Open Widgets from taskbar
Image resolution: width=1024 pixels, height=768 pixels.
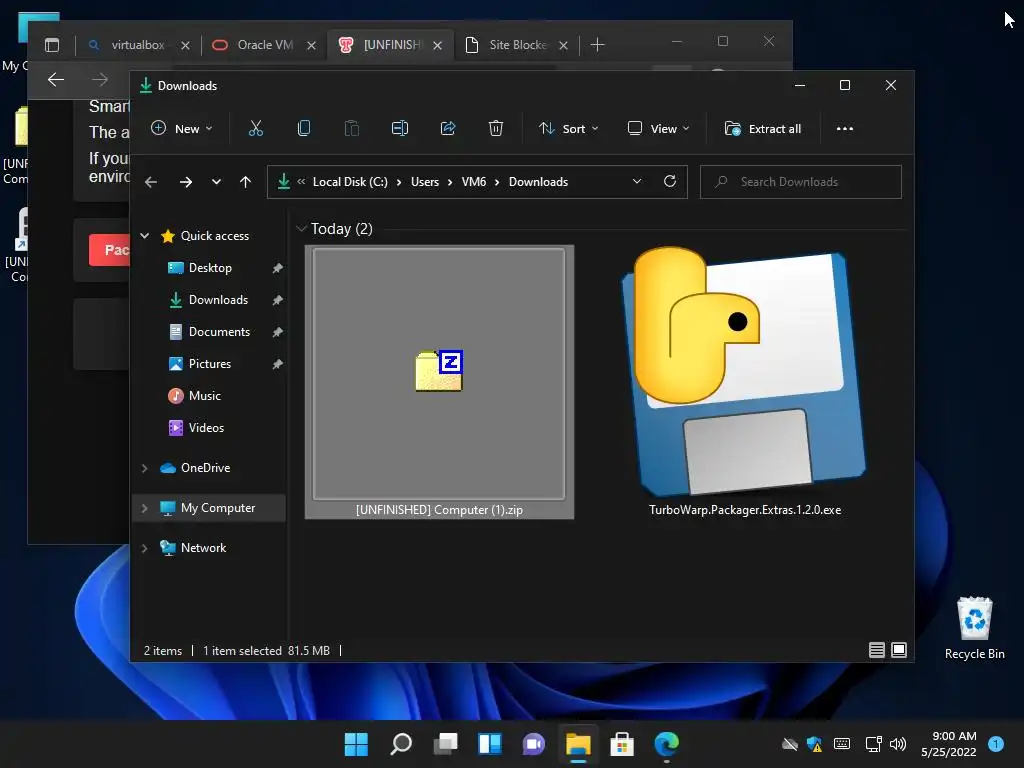click(x=490, y=744)
